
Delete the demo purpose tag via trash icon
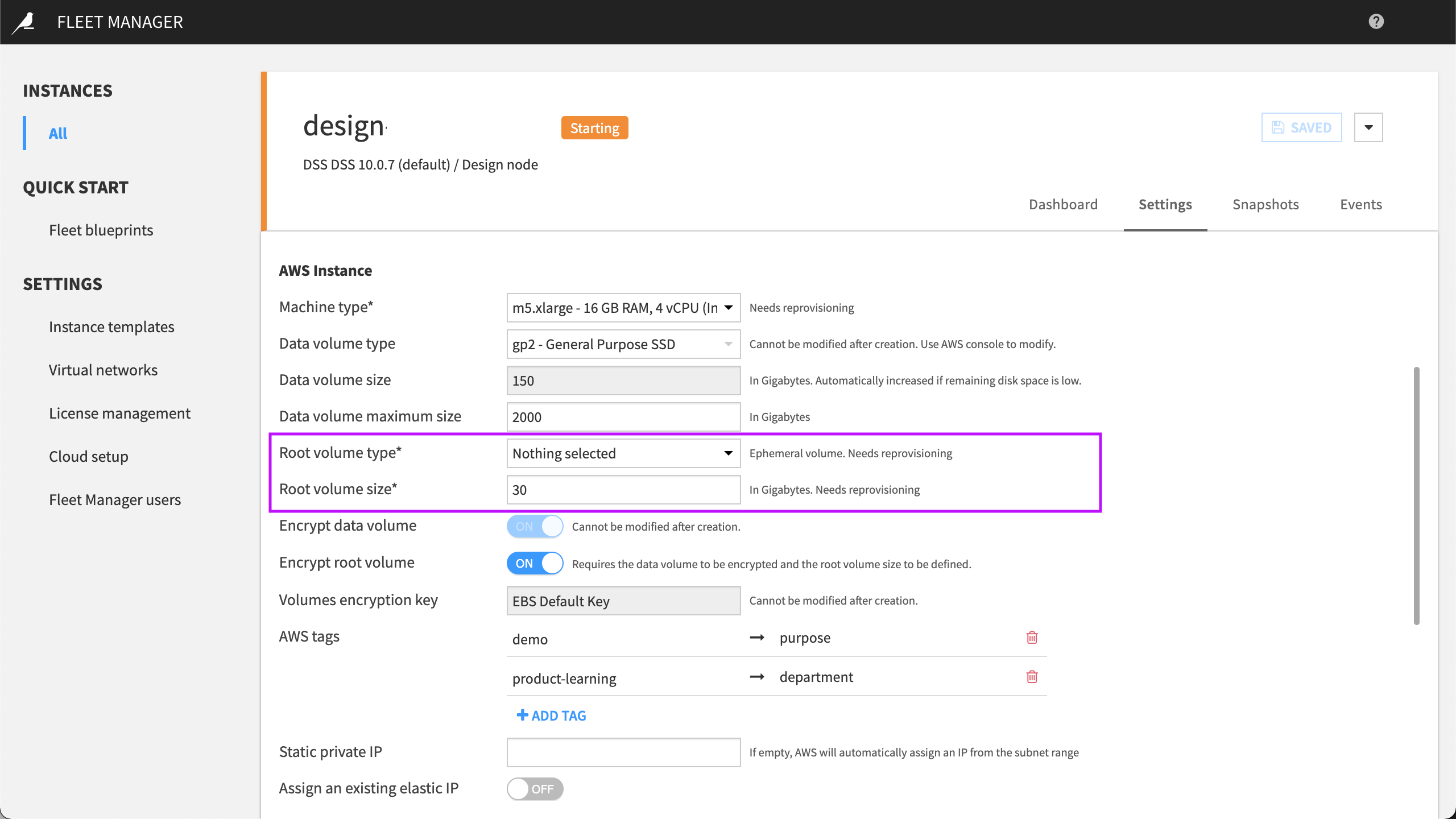[x=1032, y=638]
